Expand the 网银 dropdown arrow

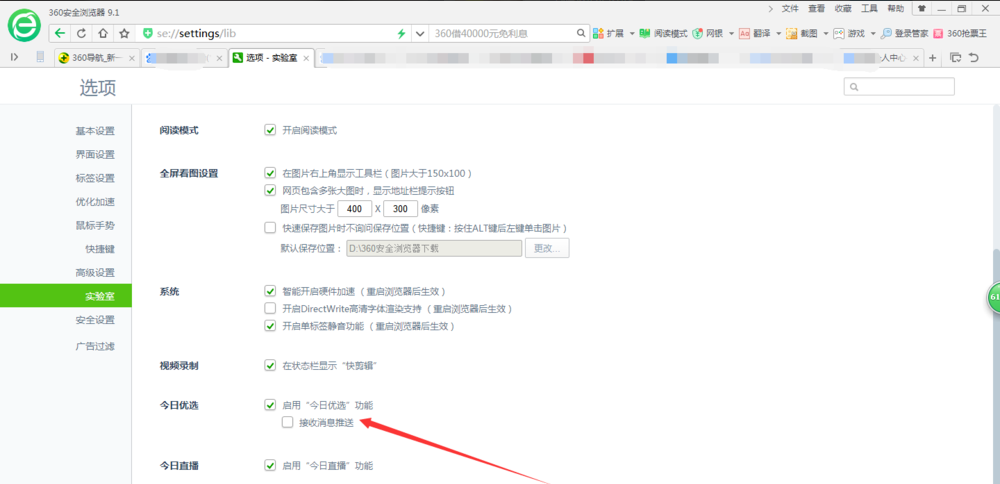[x=732, y=34]
